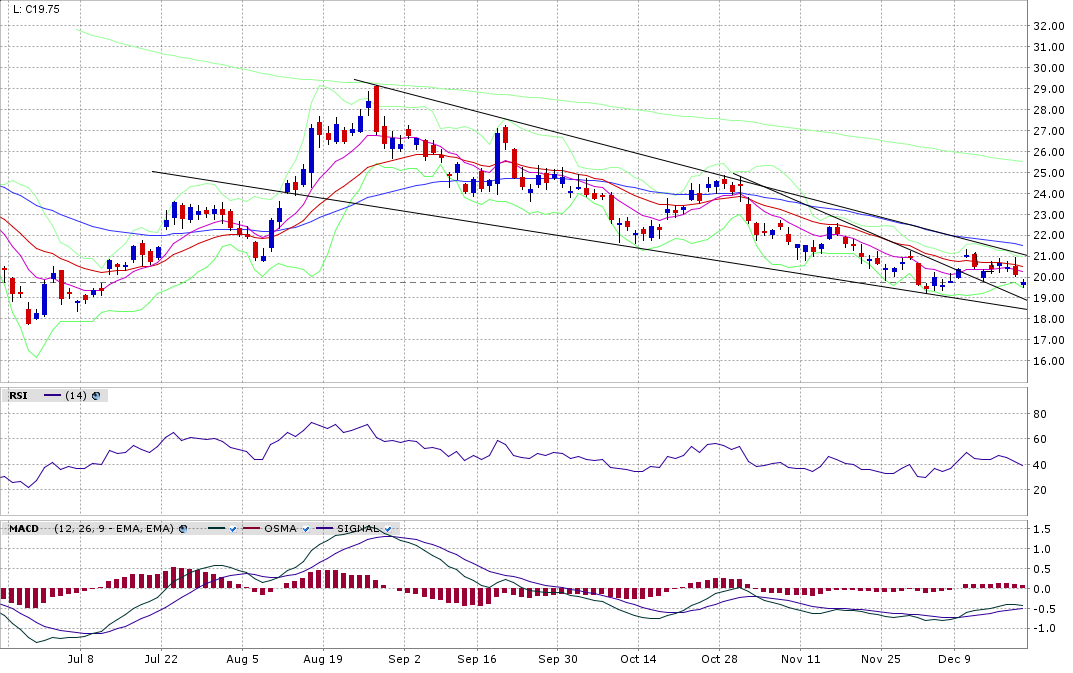Select the MACD indicator label
Image resolution: width=1073 pixels, height=673 pixels.
tap(24, 528)
